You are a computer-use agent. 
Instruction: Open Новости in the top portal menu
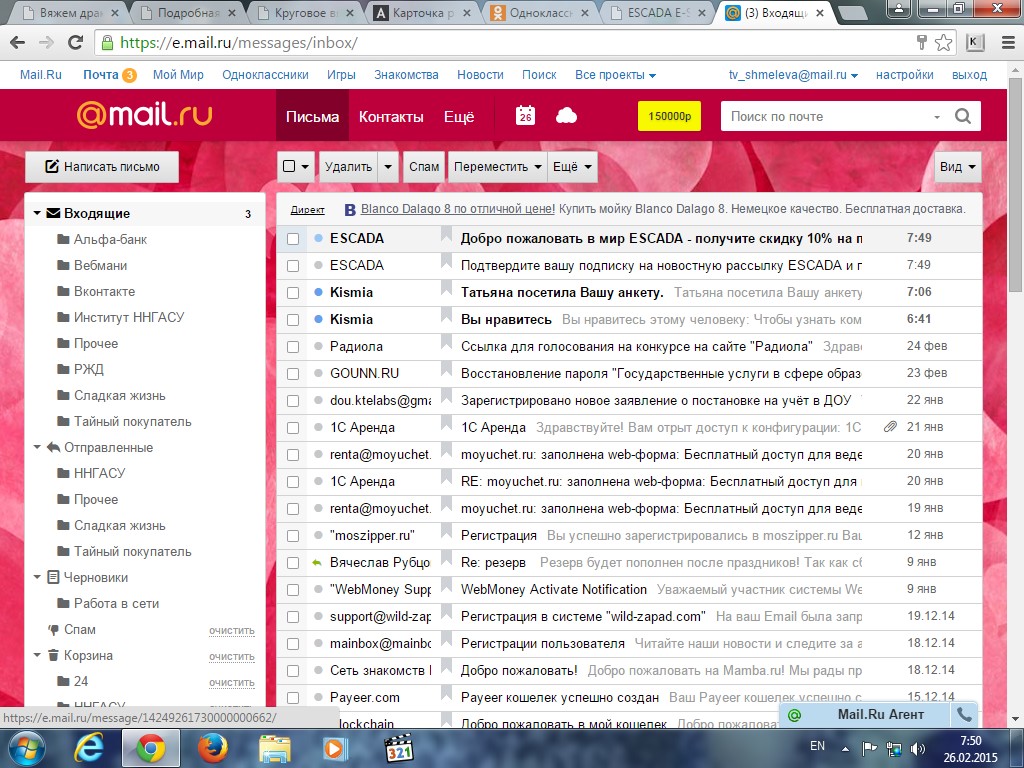(x=480, y=74)
